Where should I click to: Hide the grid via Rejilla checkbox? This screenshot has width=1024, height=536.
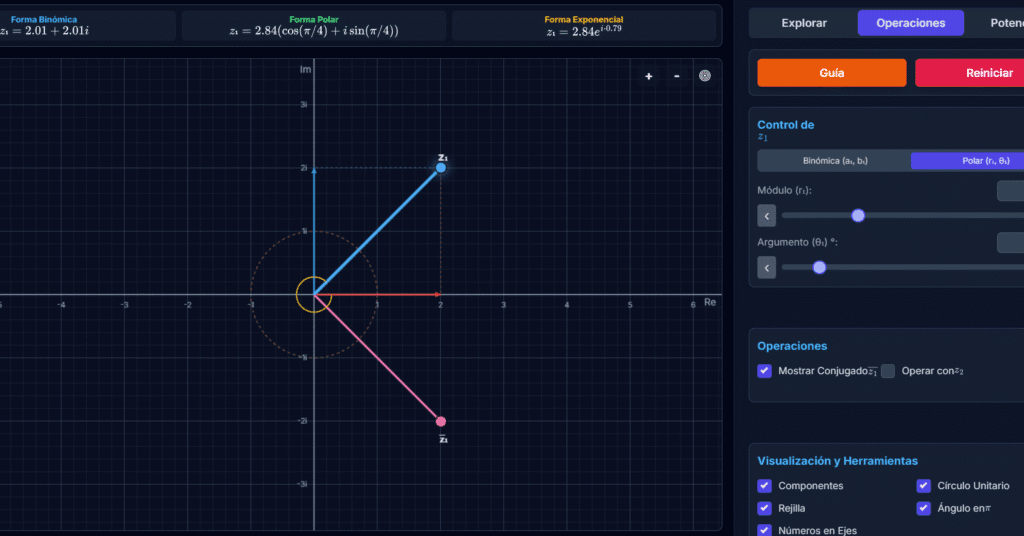pyautogui.click(x=765, y=508)
